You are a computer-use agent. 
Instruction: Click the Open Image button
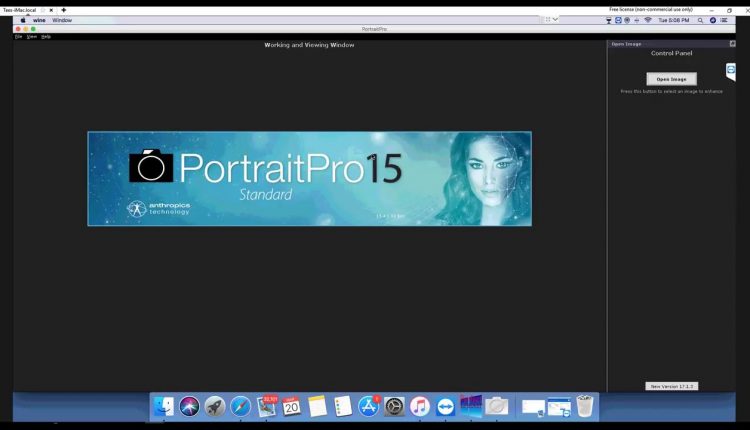[x=671, y=79]
